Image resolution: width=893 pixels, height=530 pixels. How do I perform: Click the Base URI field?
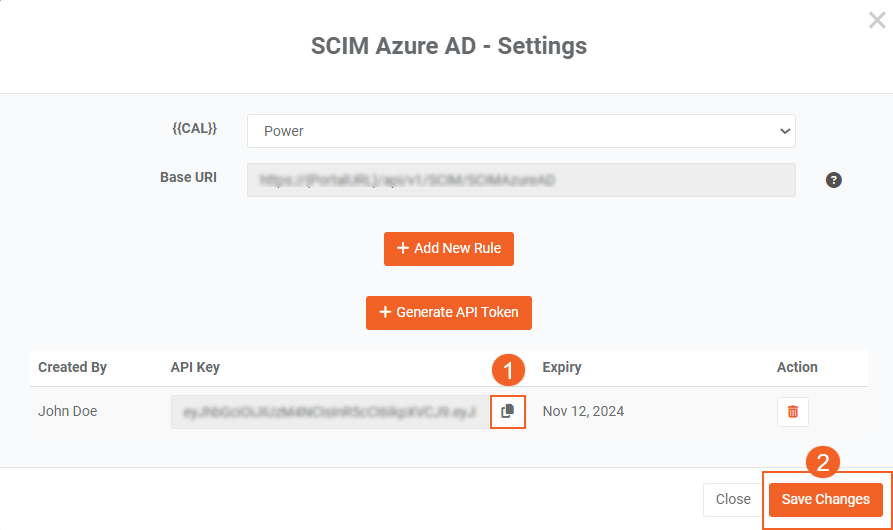pos(521,180)
